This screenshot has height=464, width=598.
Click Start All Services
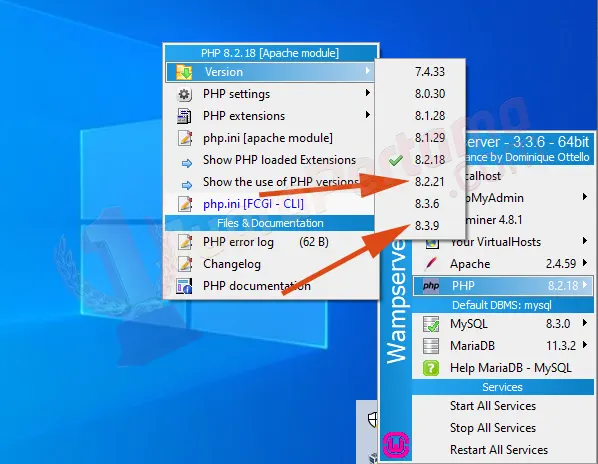click(493, 406)
